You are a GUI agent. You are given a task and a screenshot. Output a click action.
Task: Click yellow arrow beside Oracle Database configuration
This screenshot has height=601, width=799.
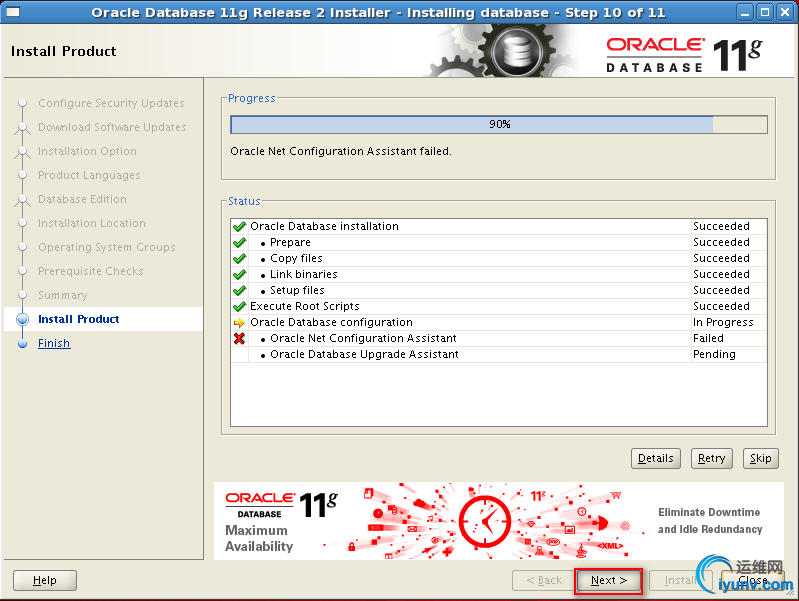(239, 323)
